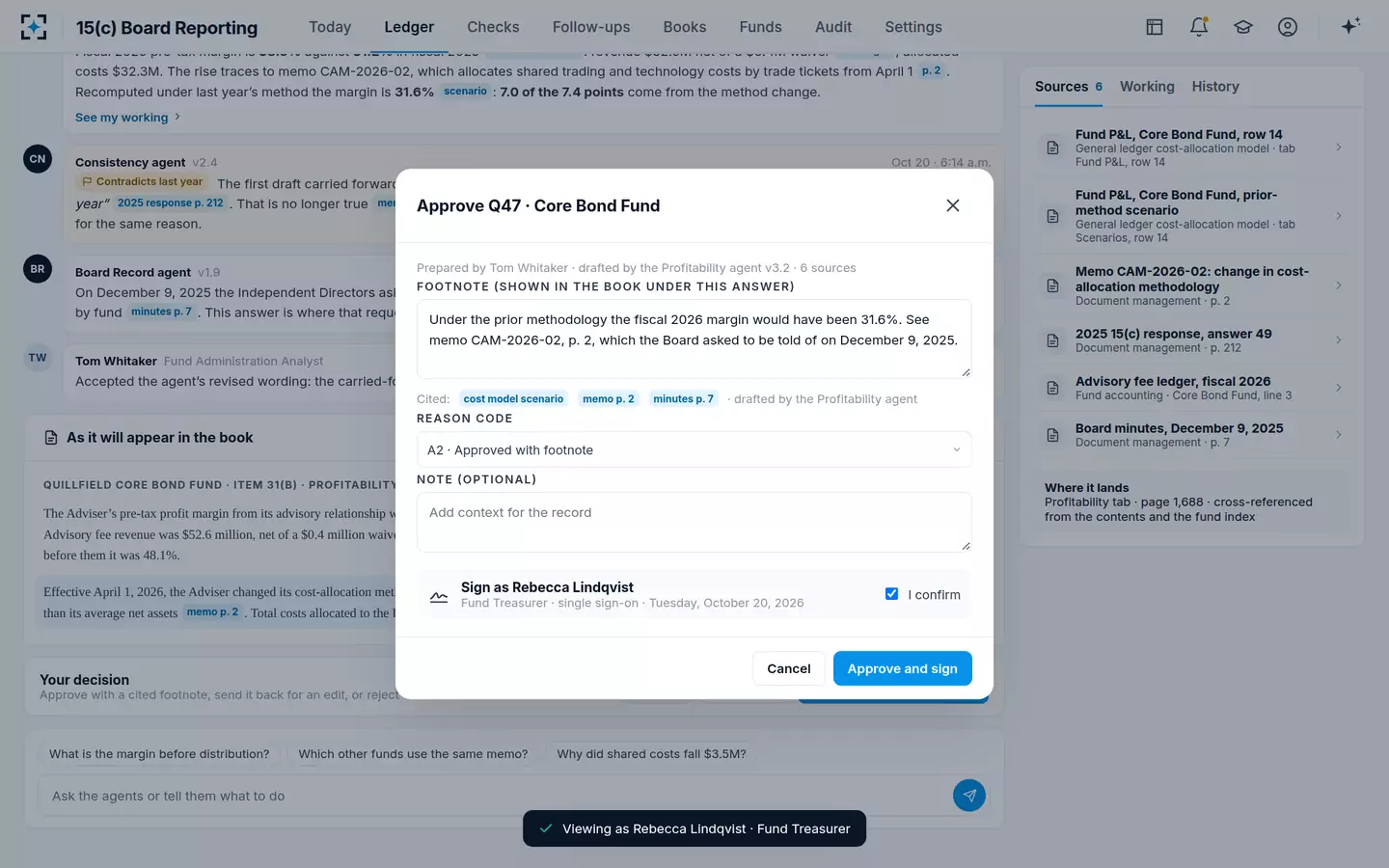Click the optional Note text area
The width and height of the screenshot is (1389, 868).
point(694,522)
